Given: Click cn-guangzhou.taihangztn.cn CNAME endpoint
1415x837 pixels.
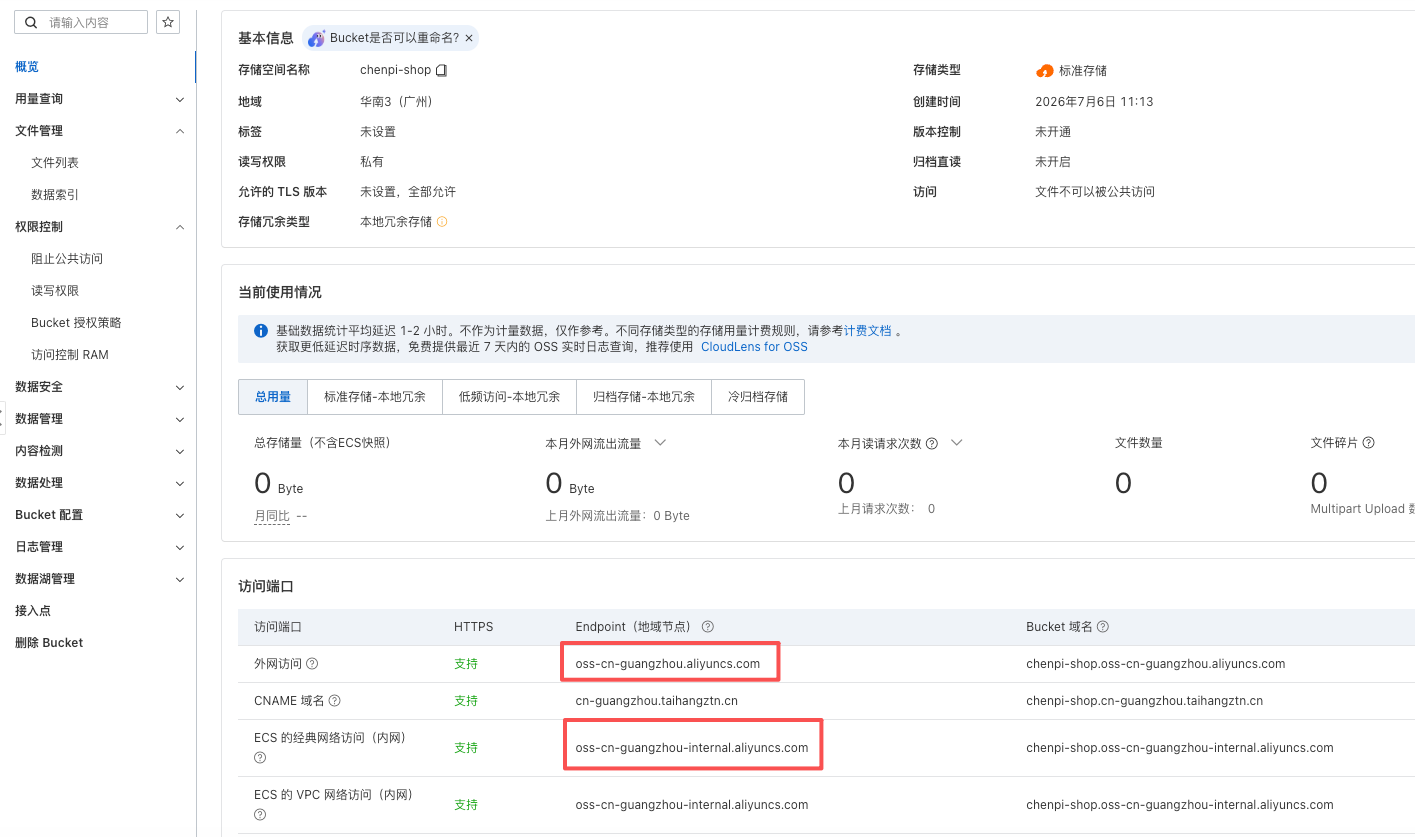Looking at the screenshot, I should pos(657,701).
